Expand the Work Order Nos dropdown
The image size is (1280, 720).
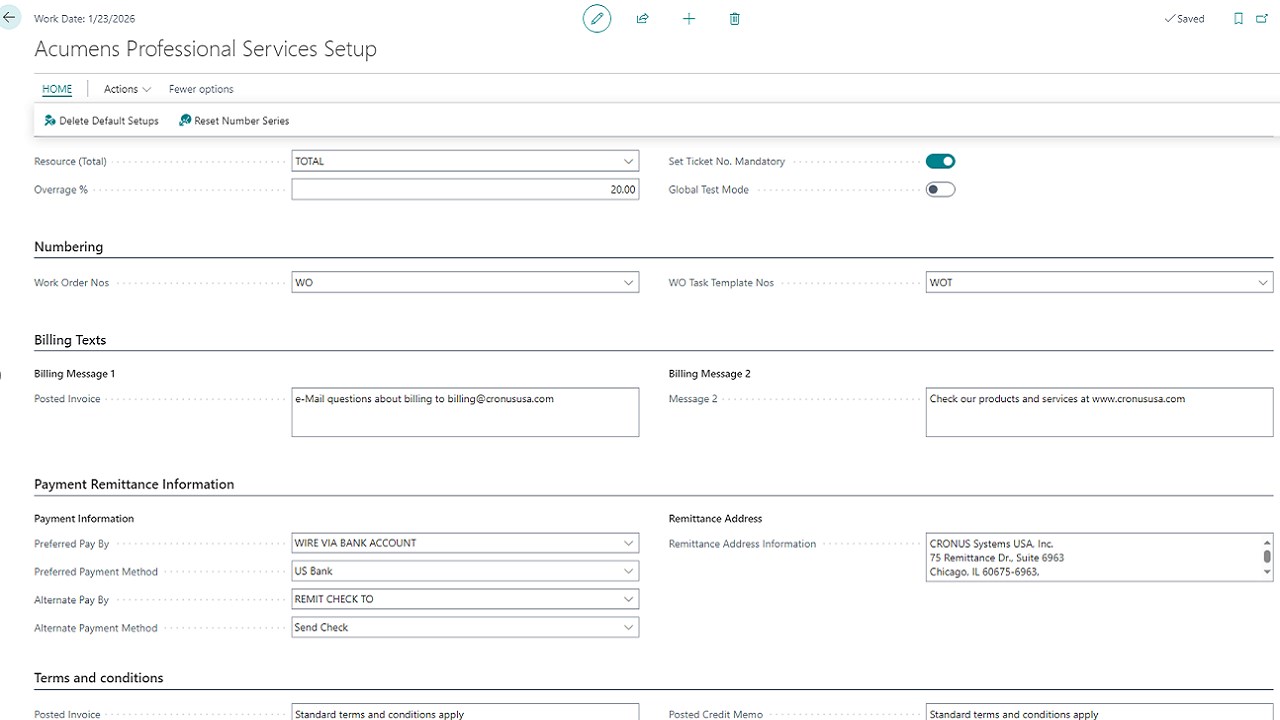628,282
